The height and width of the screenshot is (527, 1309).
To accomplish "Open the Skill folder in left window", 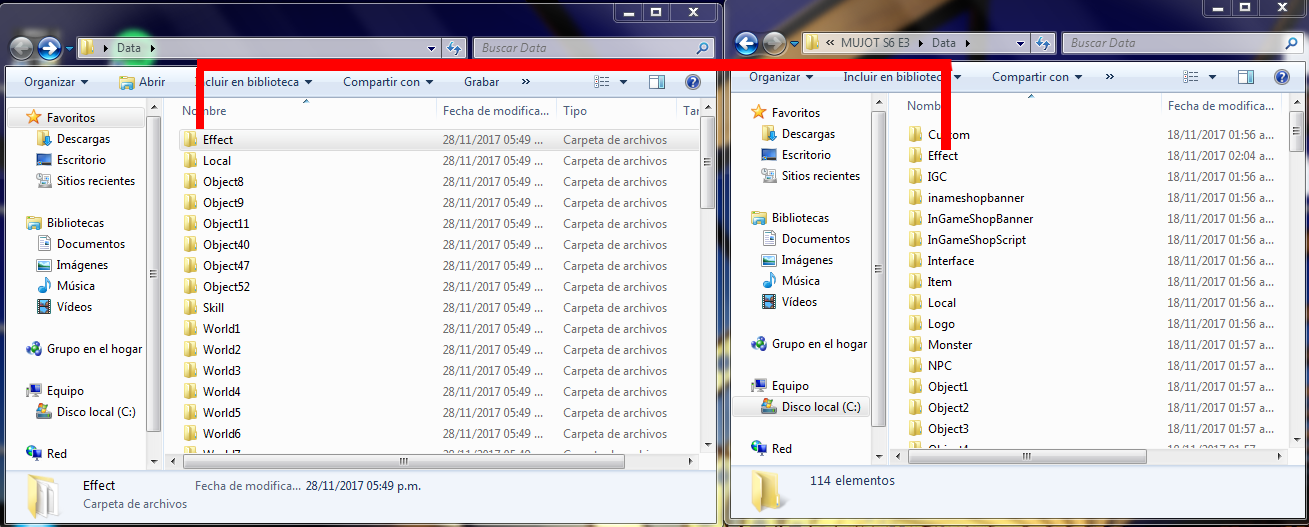I will pyautogui.click(x=213, y=308).
